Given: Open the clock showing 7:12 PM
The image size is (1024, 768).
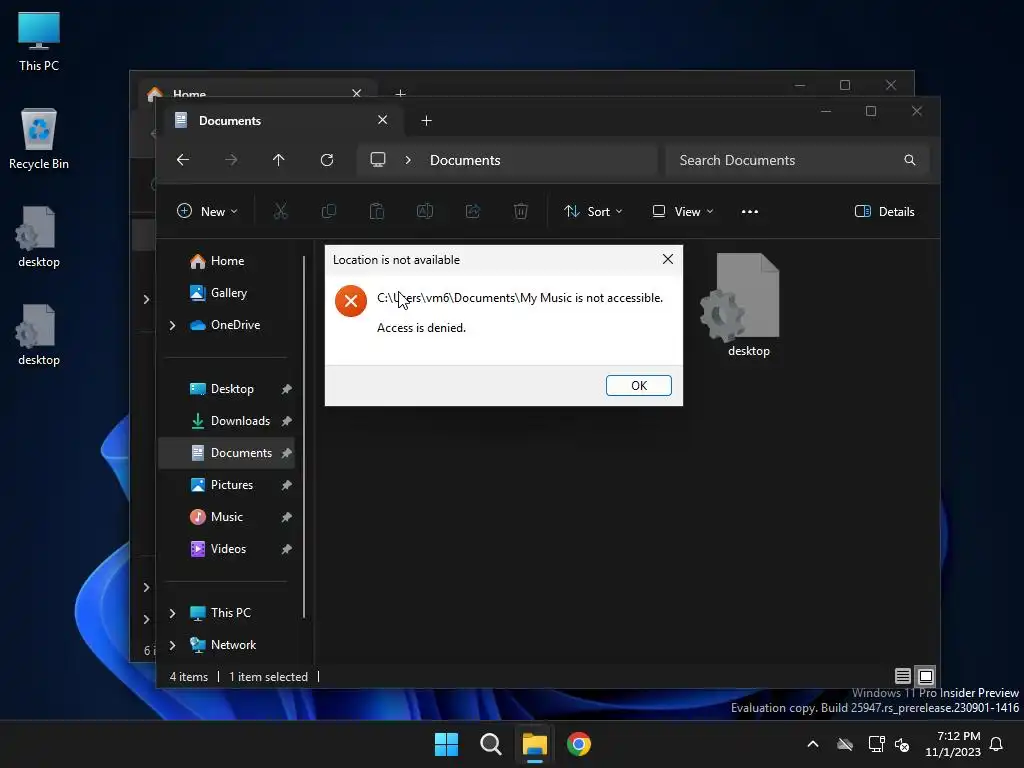Looking at the screenshot, I should click(953, 744).
